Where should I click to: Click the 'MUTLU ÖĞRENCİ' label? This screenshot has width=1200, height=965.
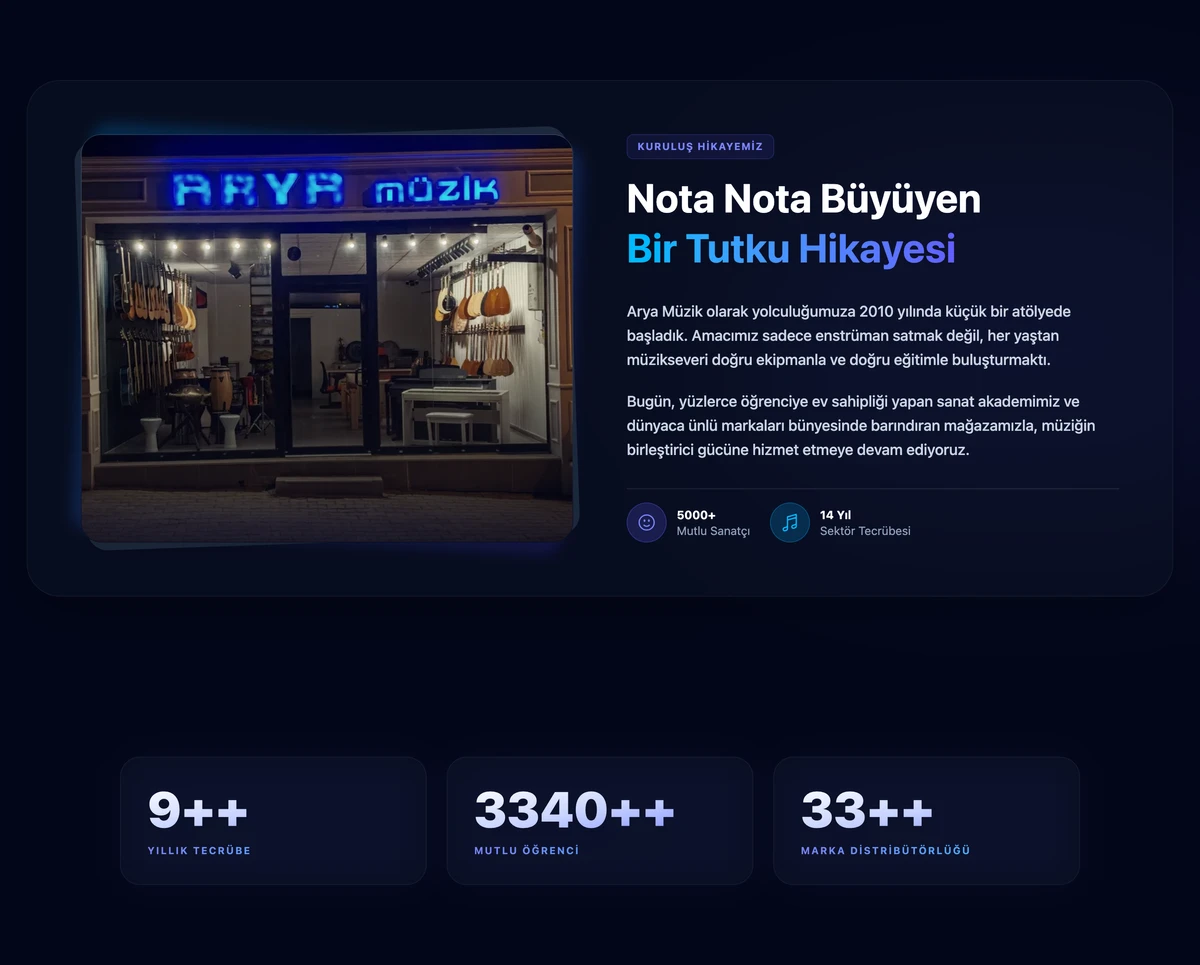[x=527, y=851]
